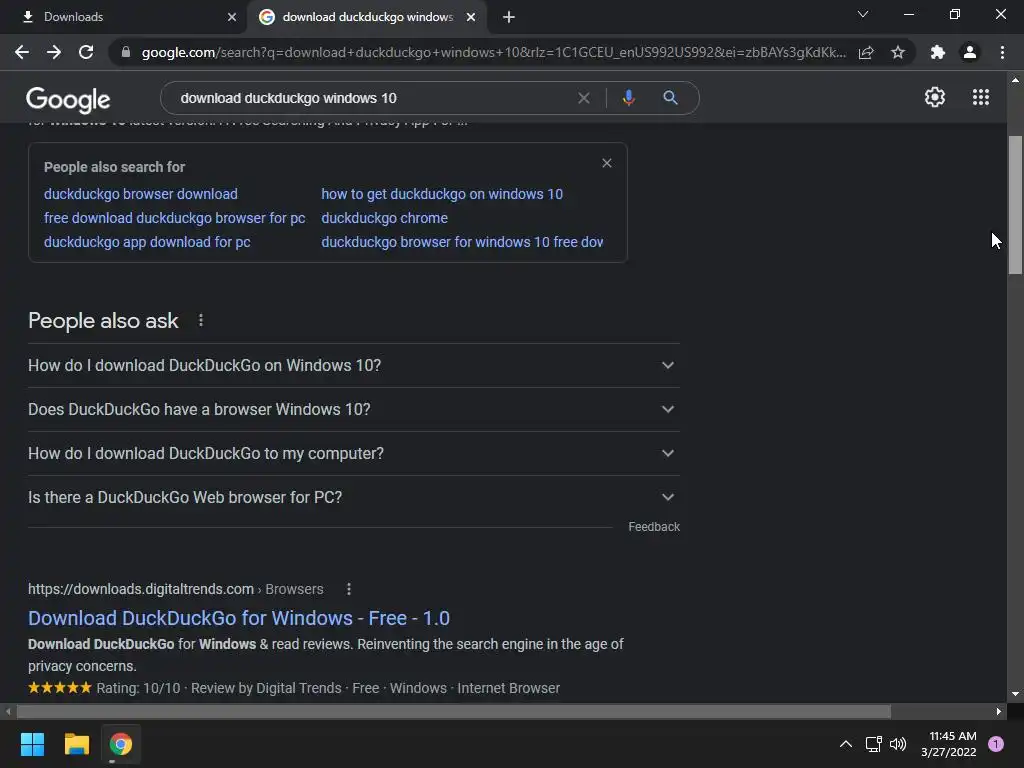Submit search with magnifying glass icon
The width and height of the screenshot is (1024, 768).
pyautogui.click(x=670, y=98)
